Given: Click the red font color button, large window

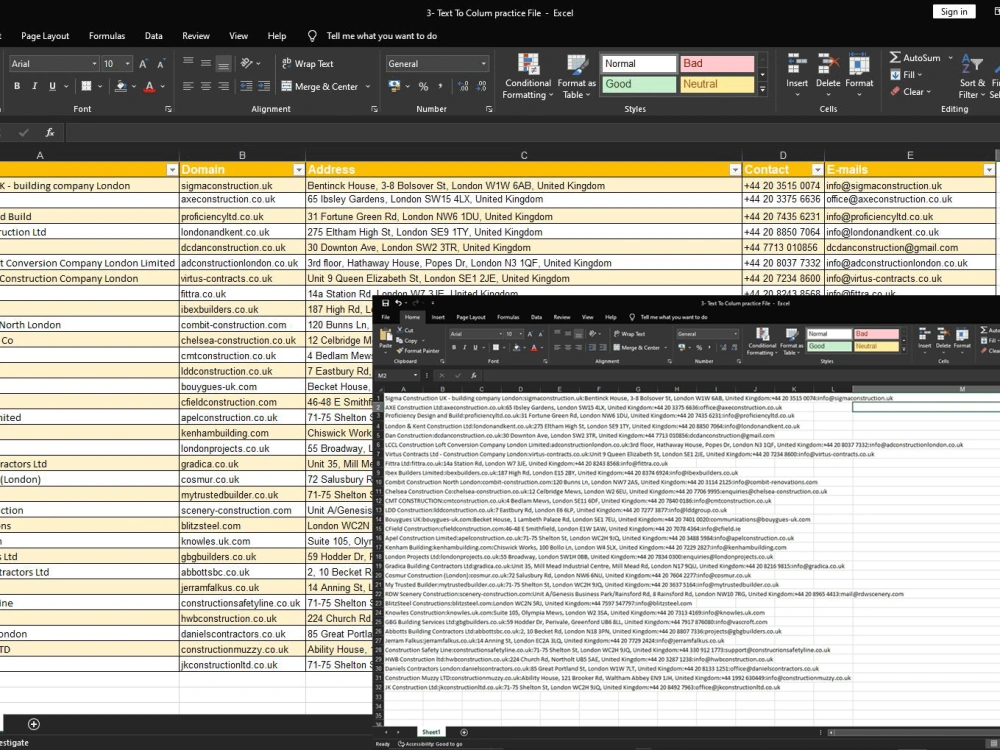Looking at the screenshot, I should click(x=149, y=86).
